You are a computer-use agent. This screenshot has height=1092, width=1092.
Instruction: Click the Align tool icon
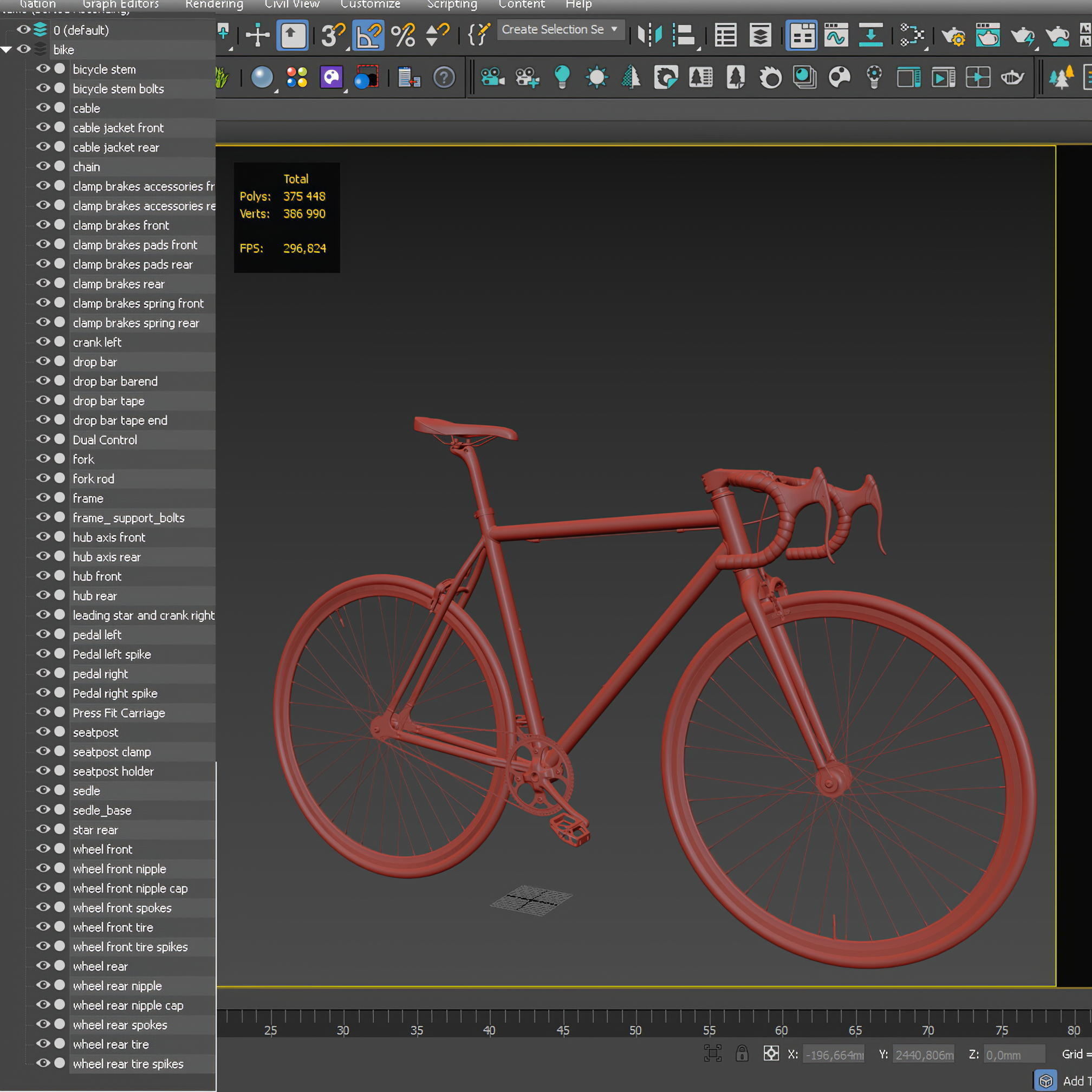(x=684, y=35)
